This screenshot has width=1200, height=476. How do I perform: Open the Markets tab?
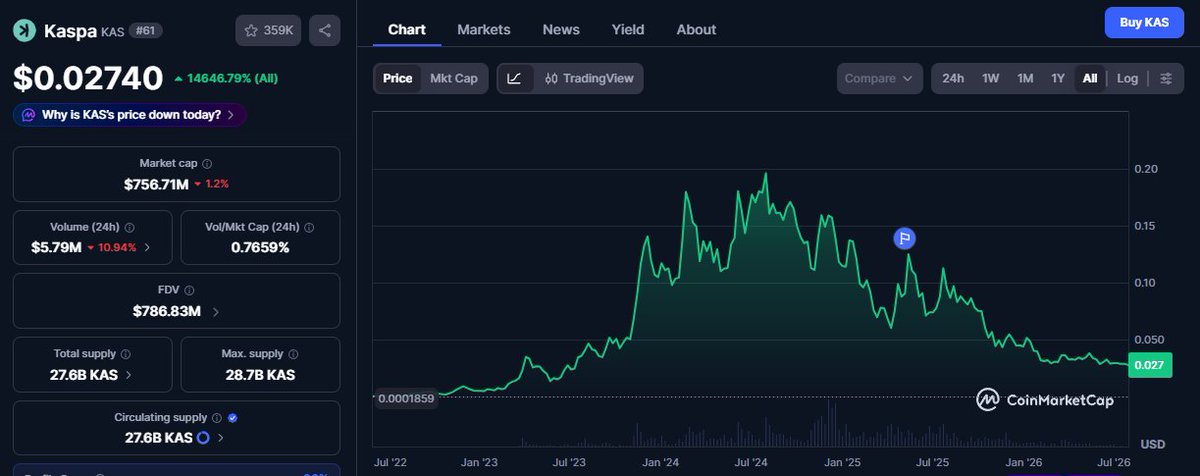coord(484,29)
